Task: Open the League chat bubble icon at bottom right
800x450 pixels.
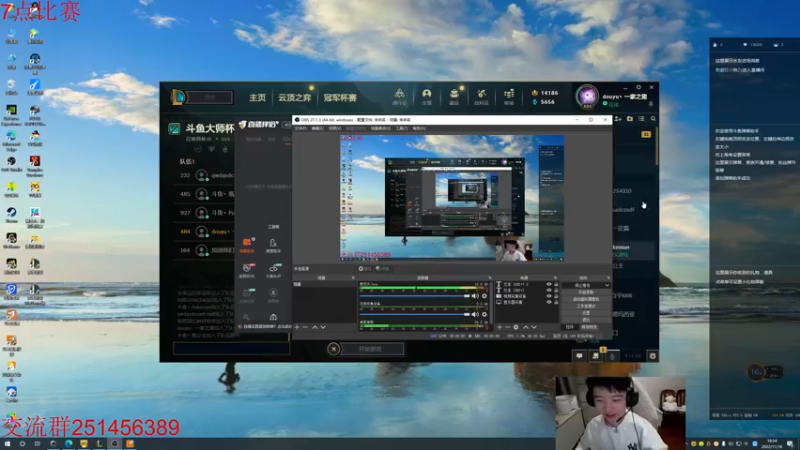Action: pos(579,356)
